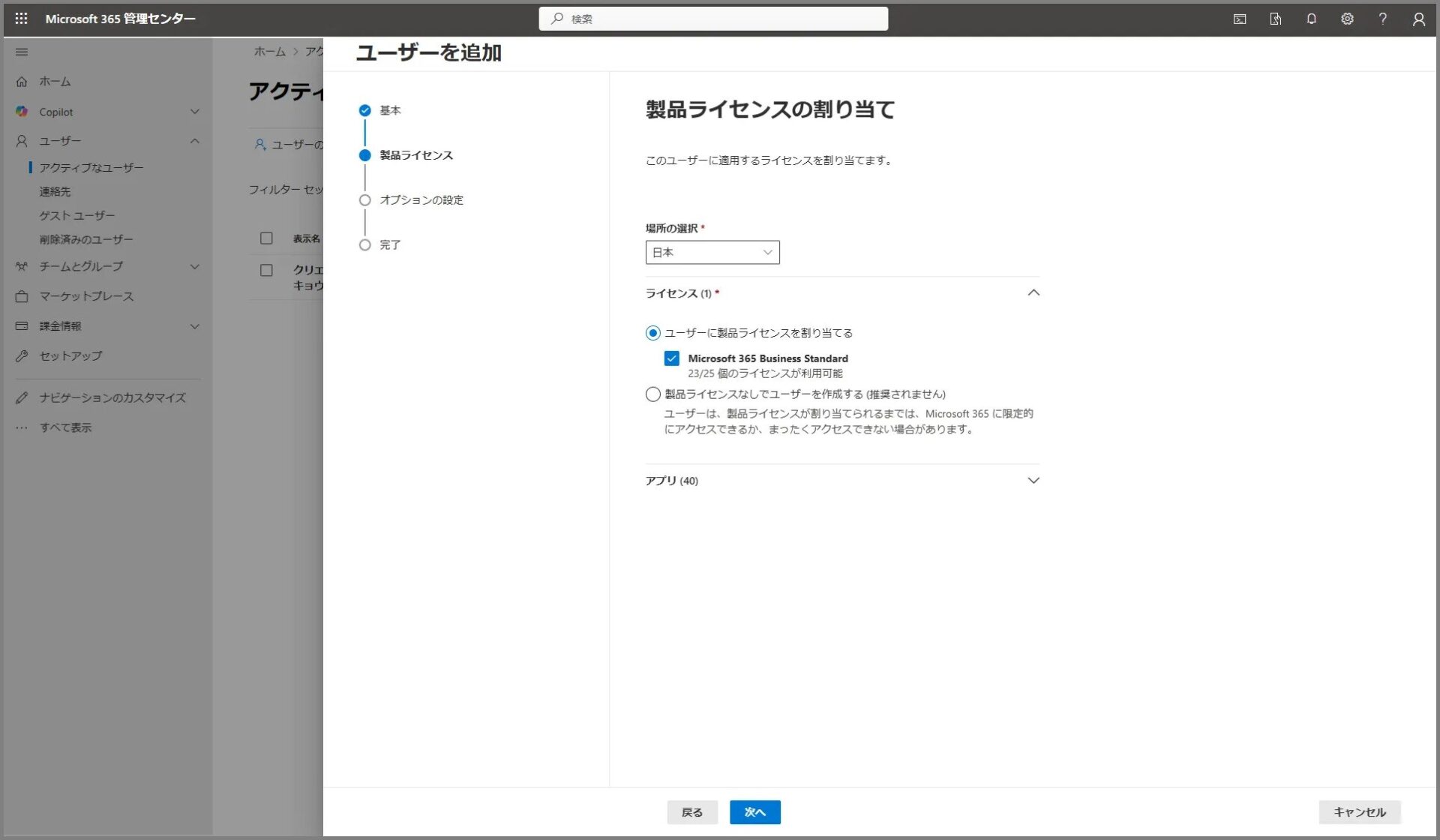Click the navigation customize pencil icon

(22, 397)
